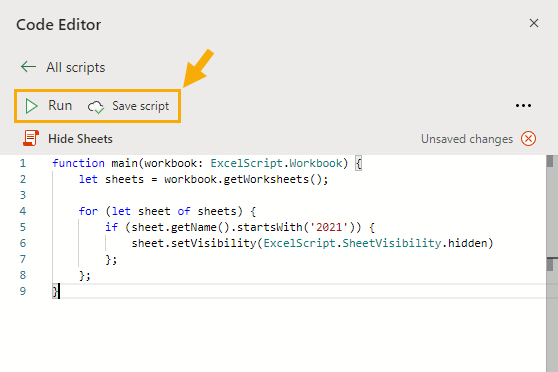Rename the Hide Sheets script title

pyautogui.click(x=80, y=139)
